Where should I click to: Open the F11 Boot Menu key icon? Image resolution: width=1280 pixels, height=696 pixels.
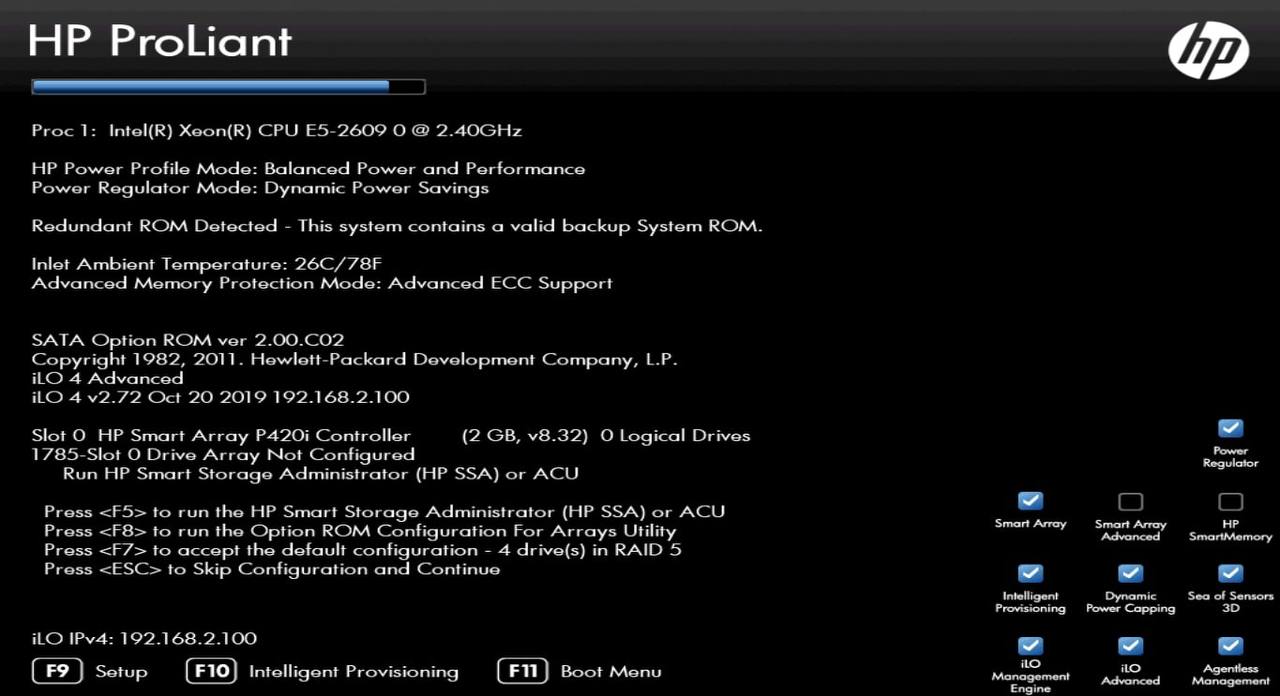point(522,671)
